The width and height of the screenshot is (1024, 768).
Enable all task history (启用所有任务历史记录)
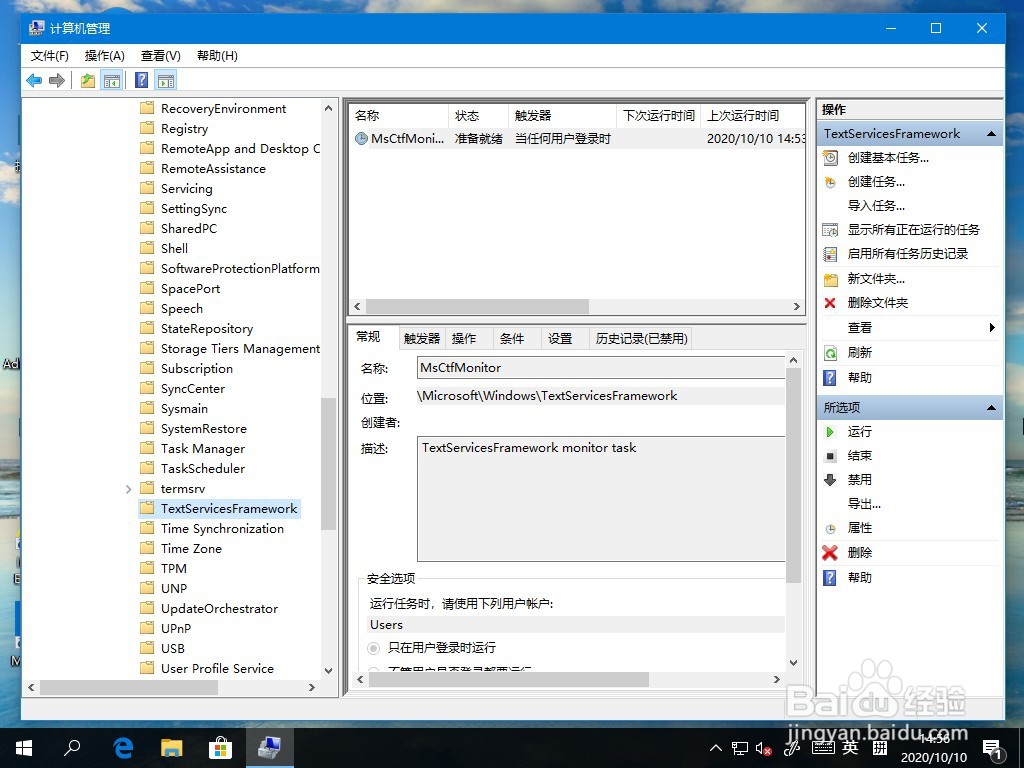907,253
